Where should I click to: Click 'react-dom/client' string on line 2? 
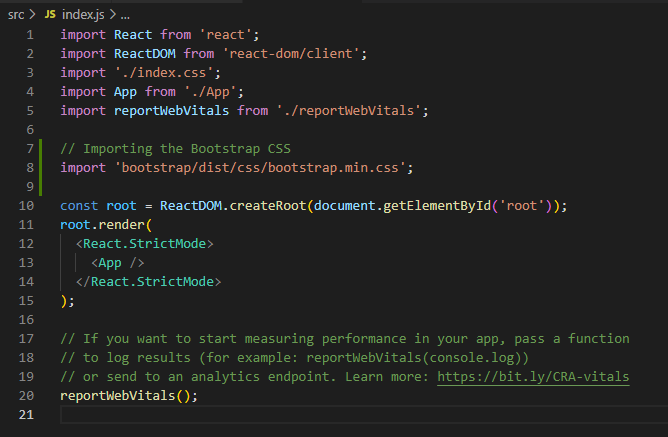pos(291,54)
